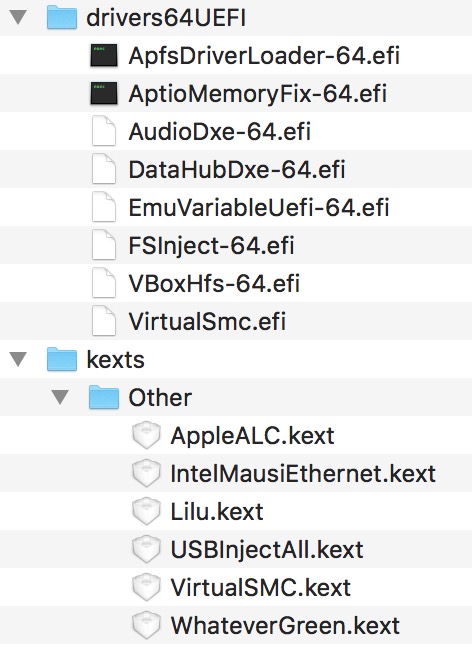Screen dimensions: 472x648
Task: Select the VBoxHfs-64.efi file name
Action: (x=214, y=284)
